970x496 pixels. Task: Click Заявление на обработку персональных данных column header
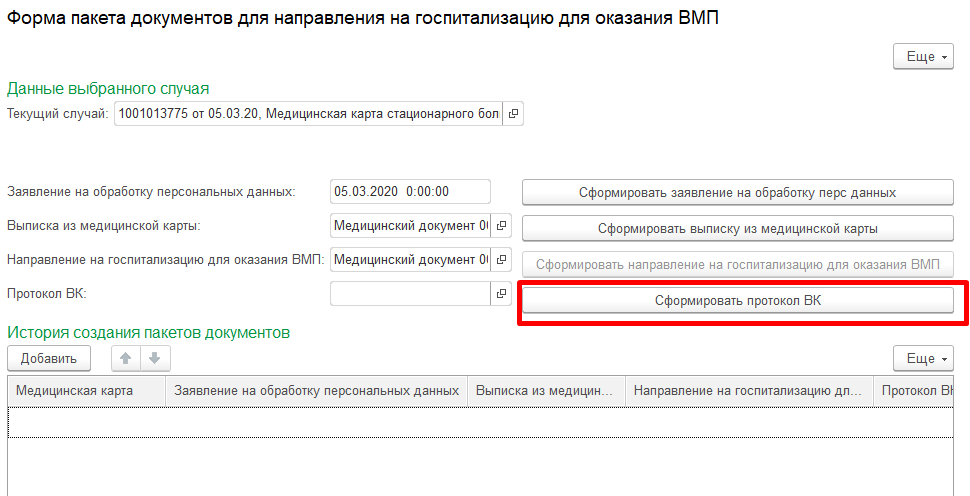pos(316,391)
